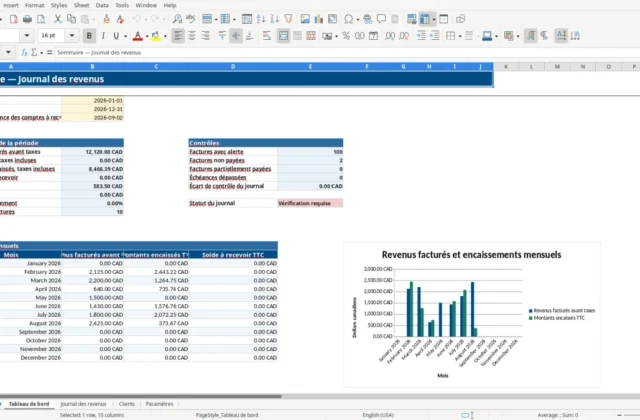
Task: Open currency format dropdown arrow
Action: pyautogui.click(x=336, y=36)
